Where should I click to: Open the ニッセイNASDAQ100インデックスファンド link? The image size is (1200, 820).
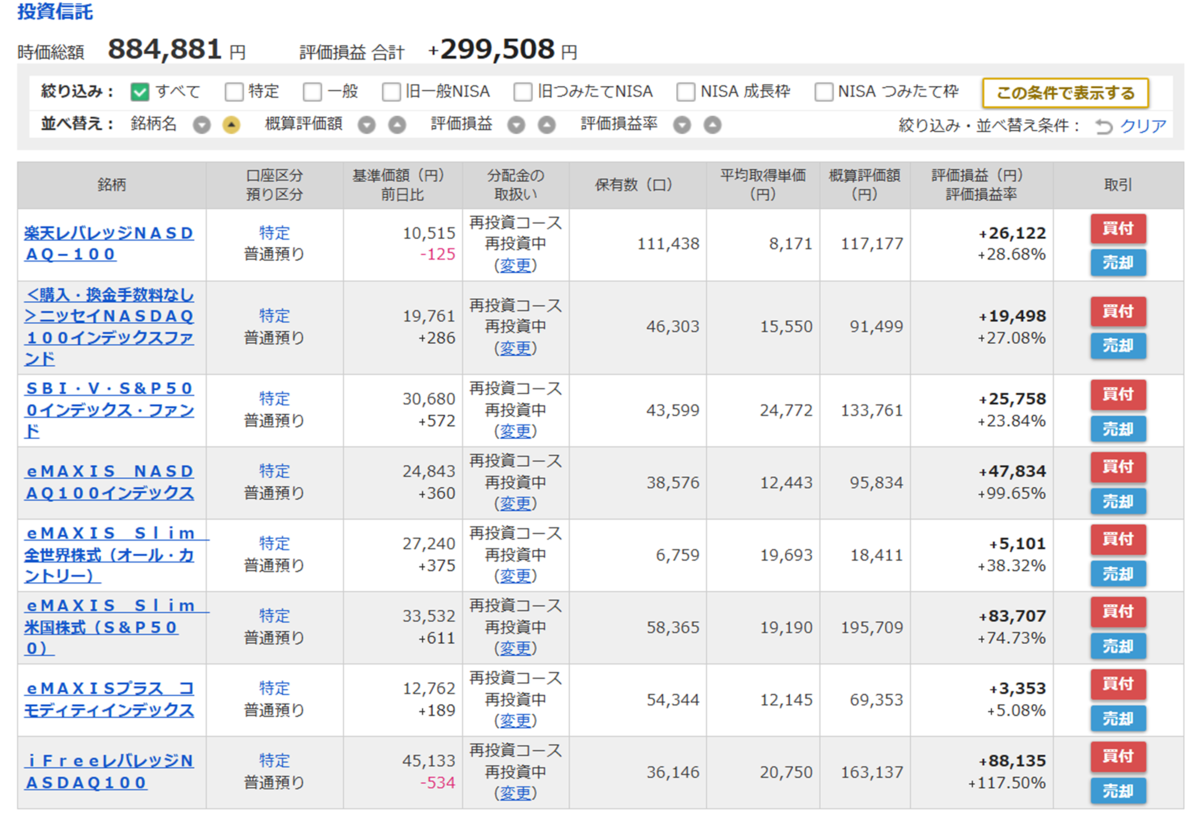tap(109, 327)
